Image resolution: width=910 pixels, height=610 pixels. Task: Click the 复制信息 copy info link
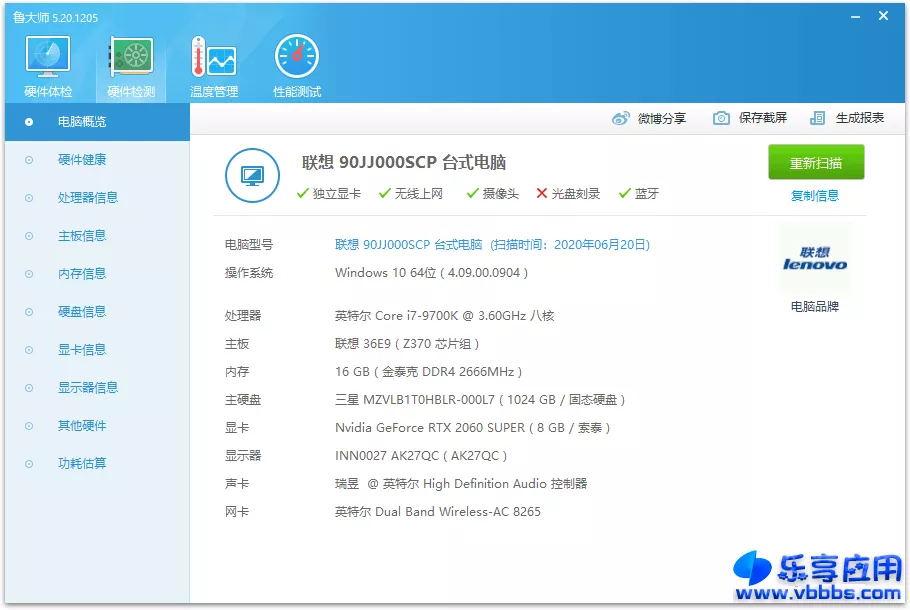[815, 195]
